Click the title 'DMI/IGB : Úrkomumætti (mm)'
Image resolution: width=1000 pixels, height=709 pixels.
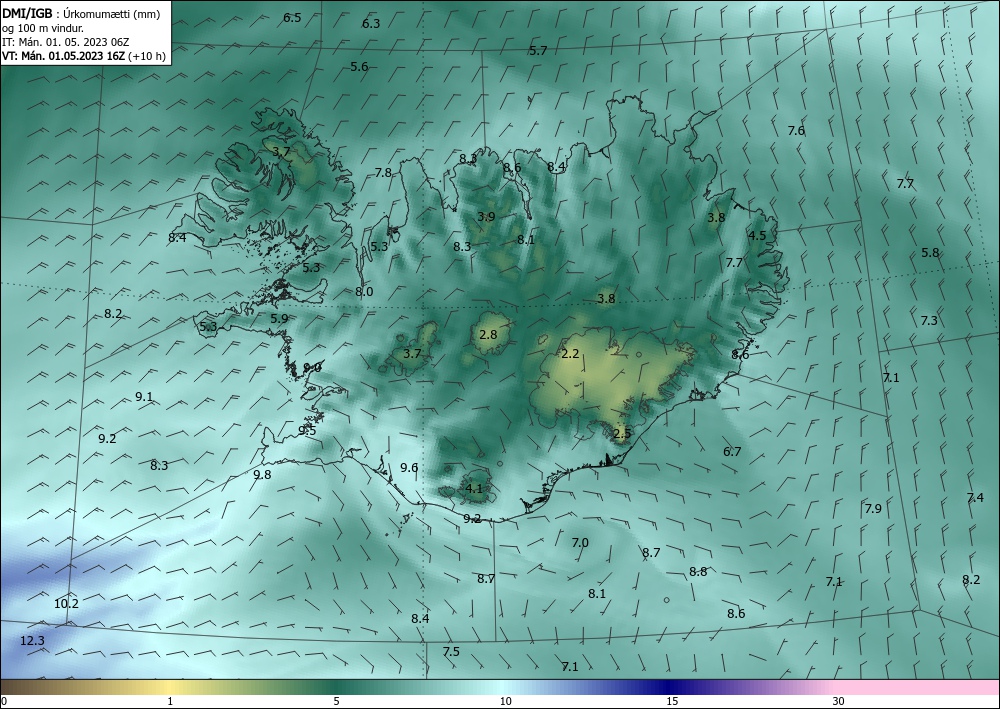(x=81, y=14)
